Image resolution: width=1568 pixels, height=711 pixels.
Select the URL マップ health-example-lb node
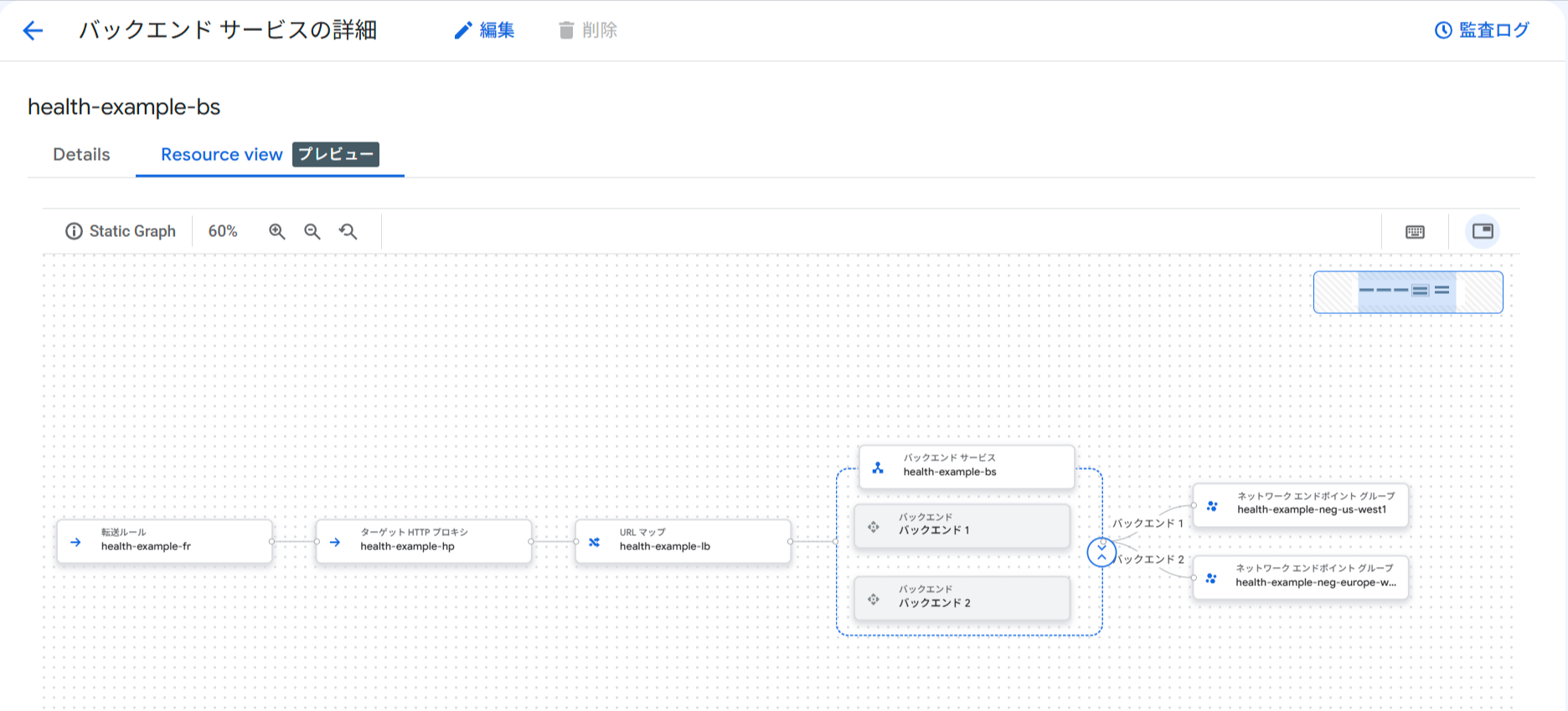pyautogui.click(x=683, y=541)
